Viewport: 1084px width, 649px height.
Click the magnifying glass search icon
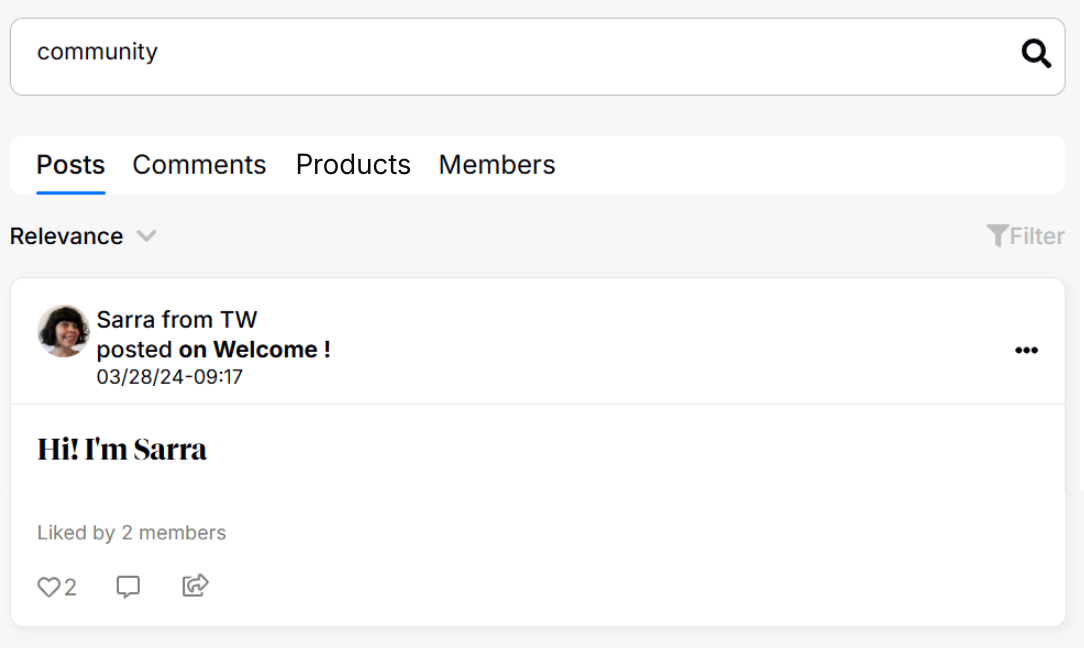pos(1036,54)
